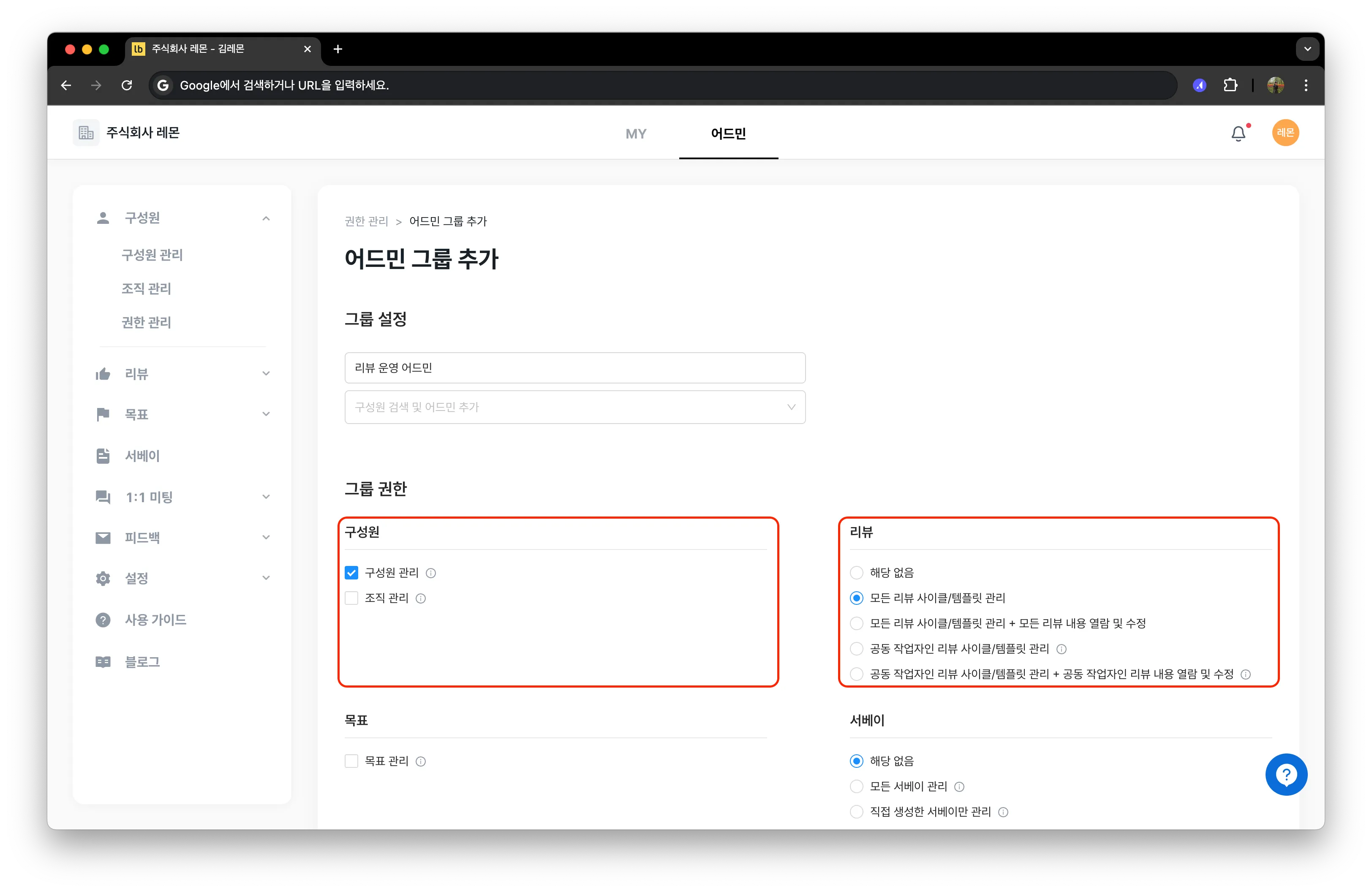Select the 어드민 tab
This screenshot has width=1372, height=892.
728,134
